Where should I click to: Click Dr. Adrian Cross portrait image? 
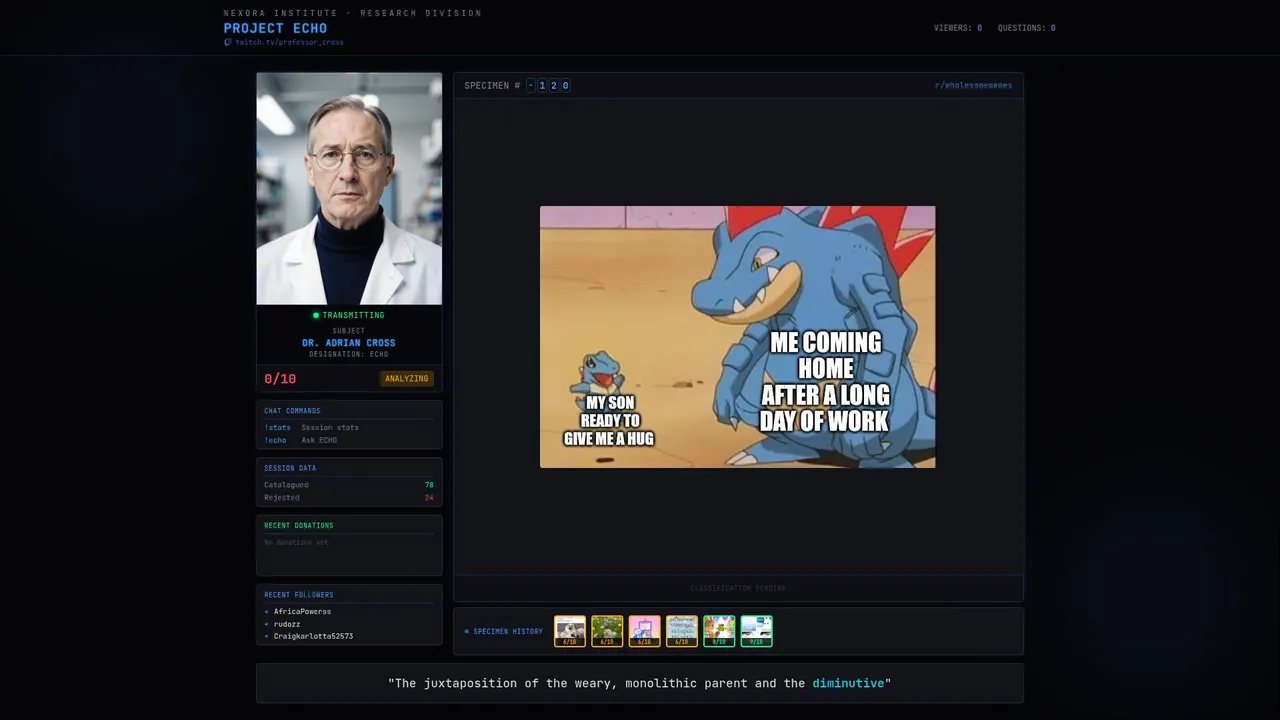click(349, 188)
